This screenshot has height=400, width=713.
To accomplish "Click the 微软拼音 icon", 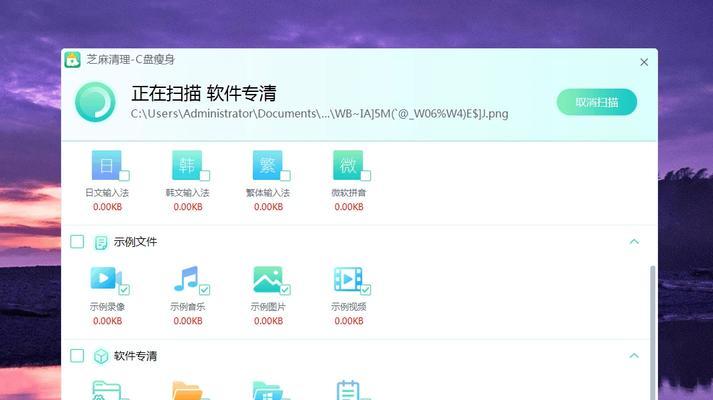I will coord(348,165).
